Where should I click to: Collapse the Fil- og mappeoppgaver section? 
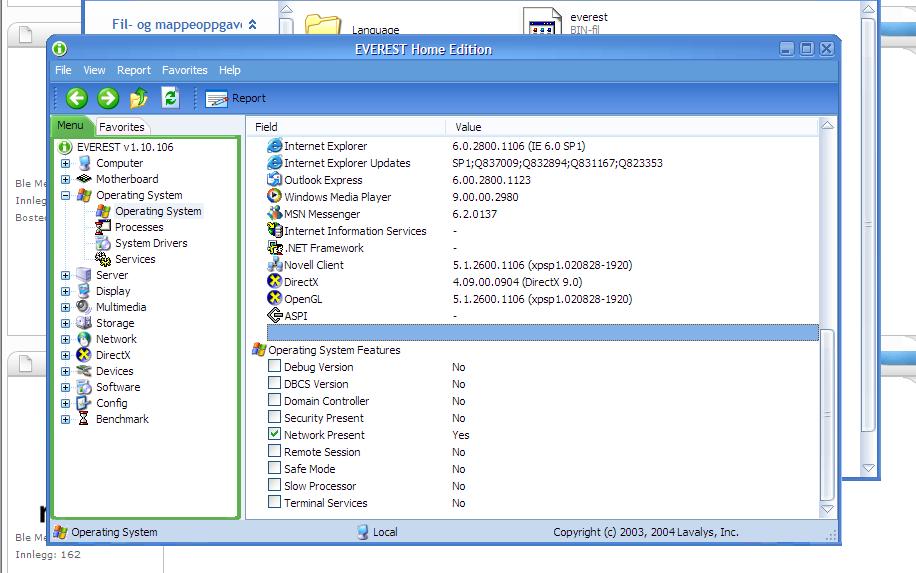click(x=253, y=24)
